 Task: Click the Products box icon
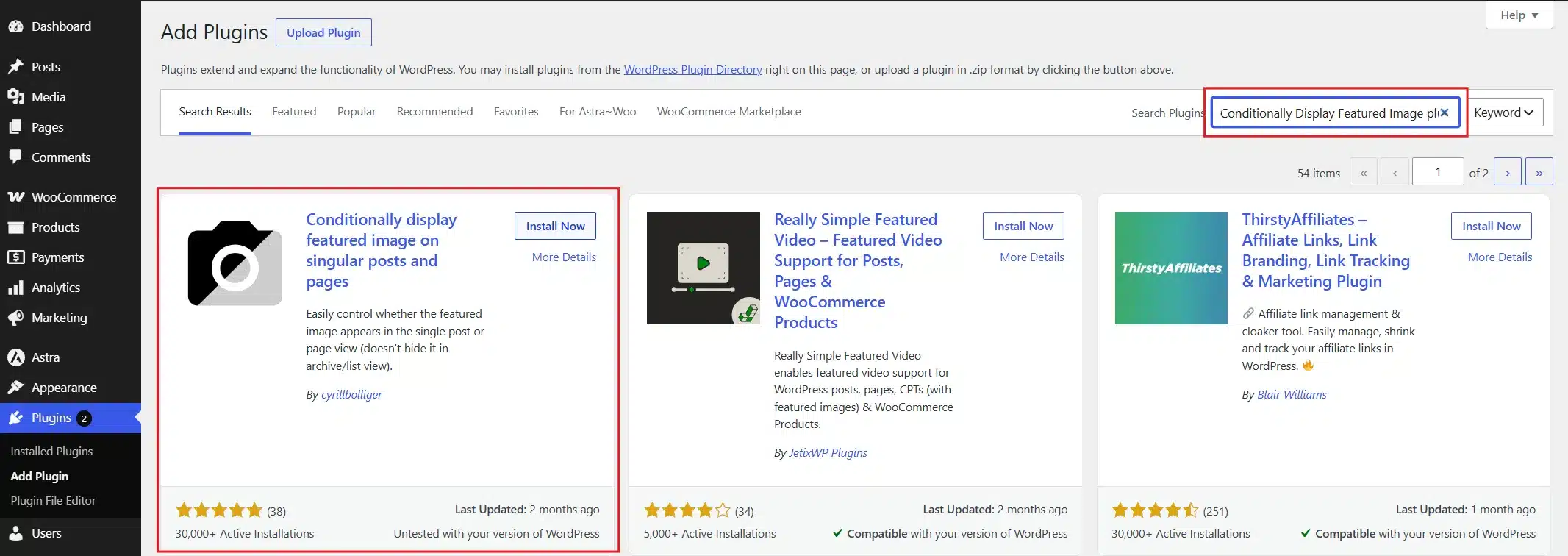15,227
